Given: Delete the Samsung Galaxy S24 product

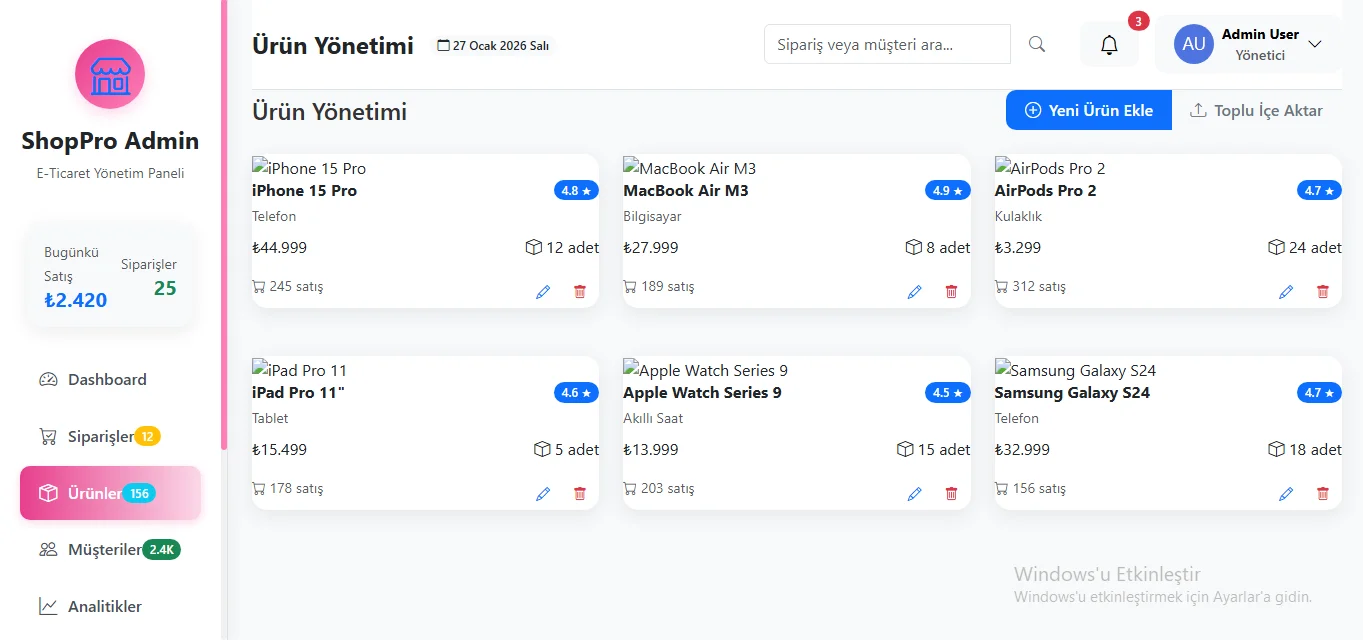Looking at the screenshot, I should pyautogui.click(x=1323, y=494).
